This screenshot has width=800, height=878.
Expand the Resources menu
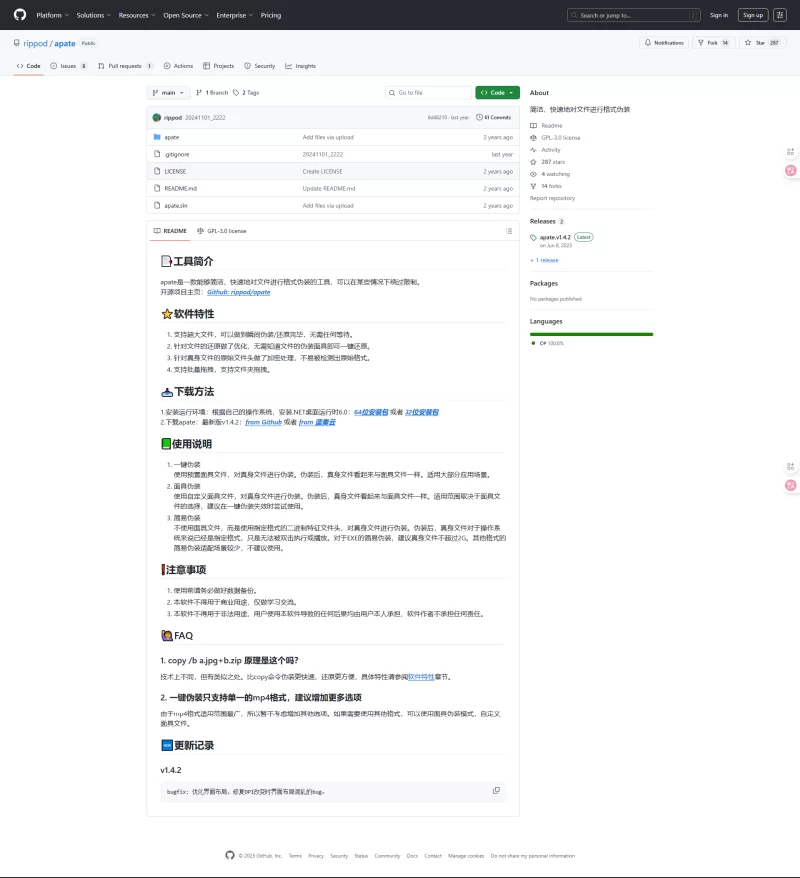point(137,15)
